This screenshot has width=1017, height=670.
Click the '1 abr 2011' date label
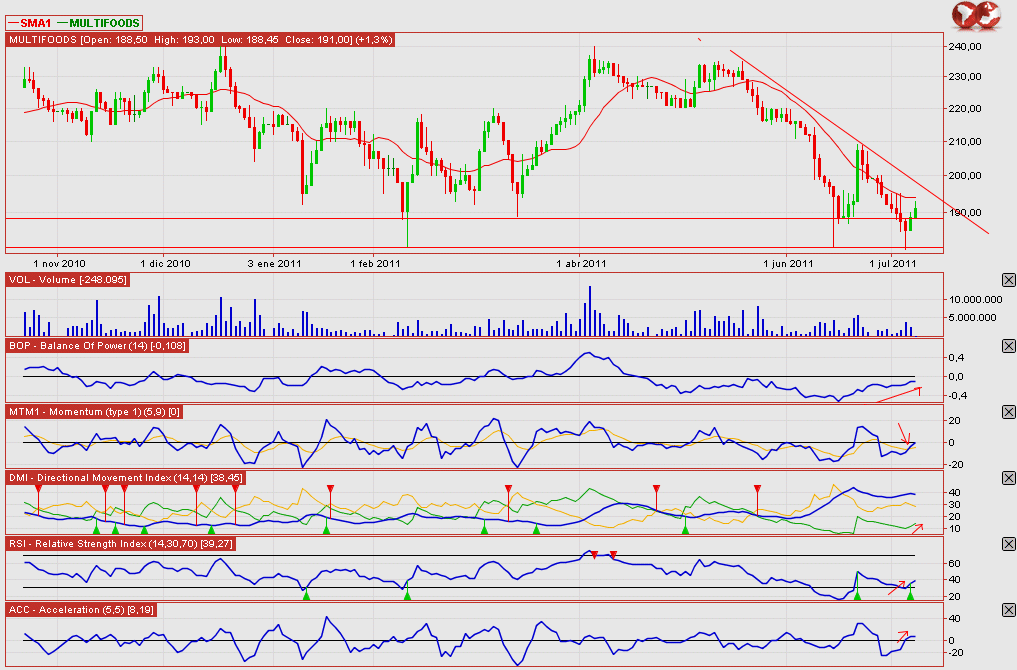tap(580, 264)
